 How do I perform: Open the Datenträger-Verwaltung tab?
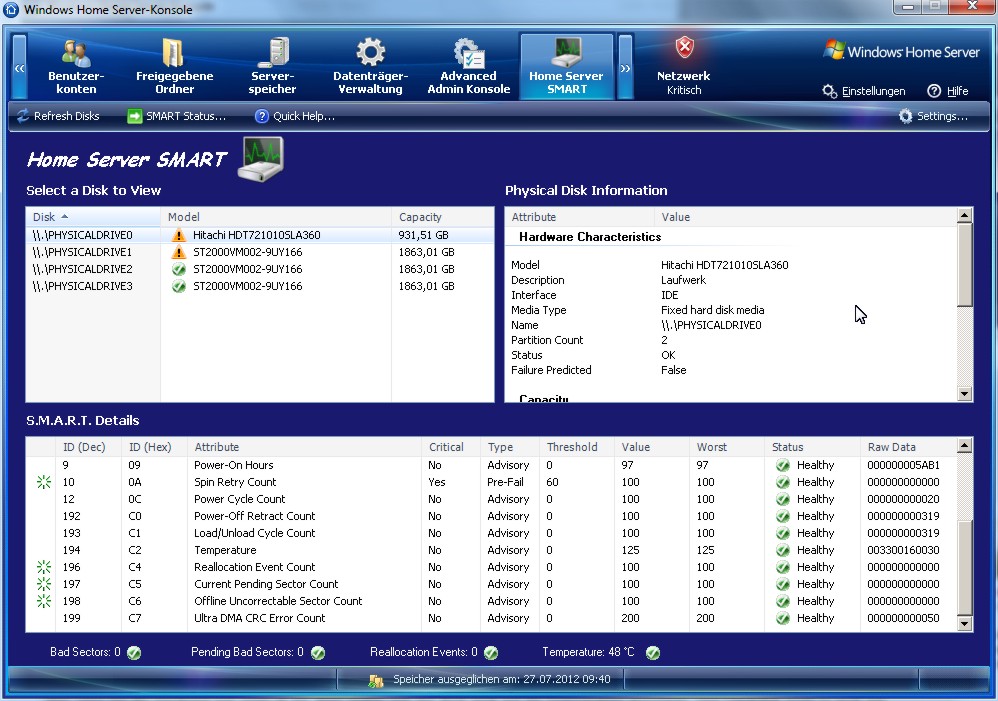370,66
